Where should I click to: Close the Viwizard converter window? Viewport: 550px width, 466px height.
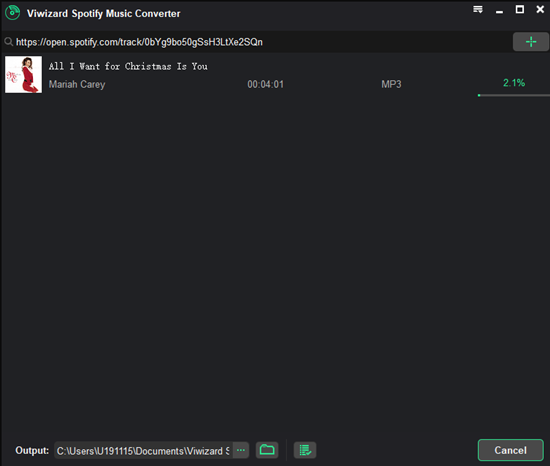click(540, 9)
